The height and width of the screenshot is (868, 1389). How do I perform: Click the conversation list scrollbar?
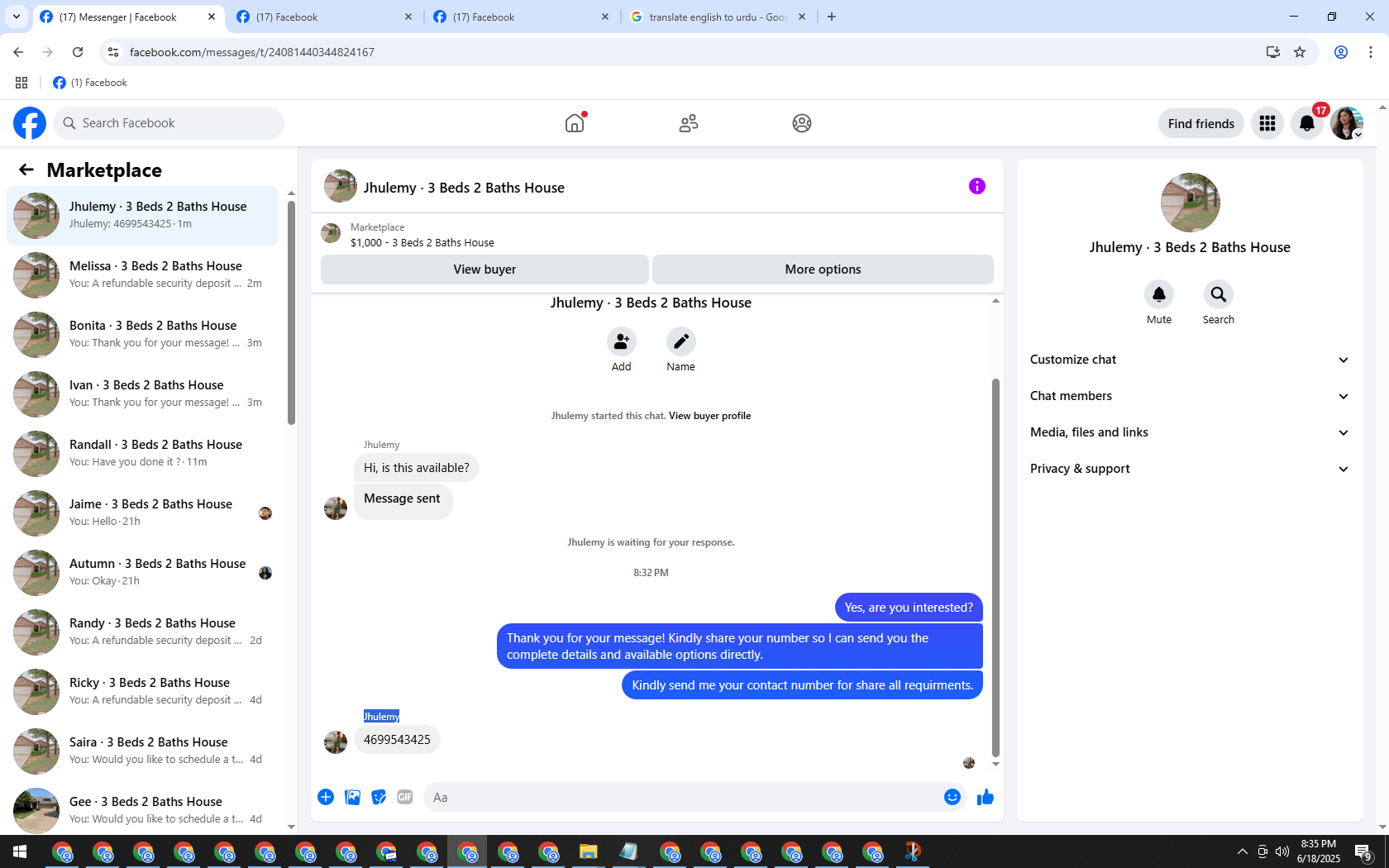pyautogui.click(x=291, y=312)
